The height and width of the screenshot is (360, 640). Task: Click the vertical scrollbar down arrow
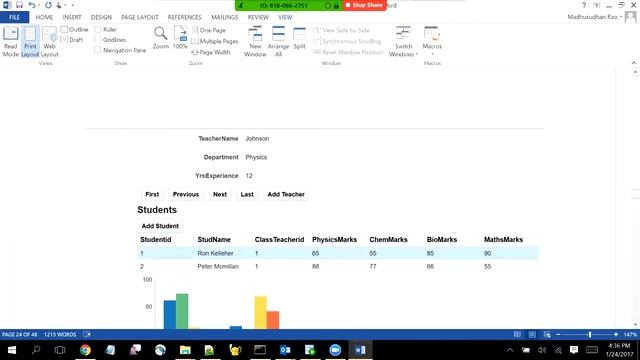tap(636, 325)
